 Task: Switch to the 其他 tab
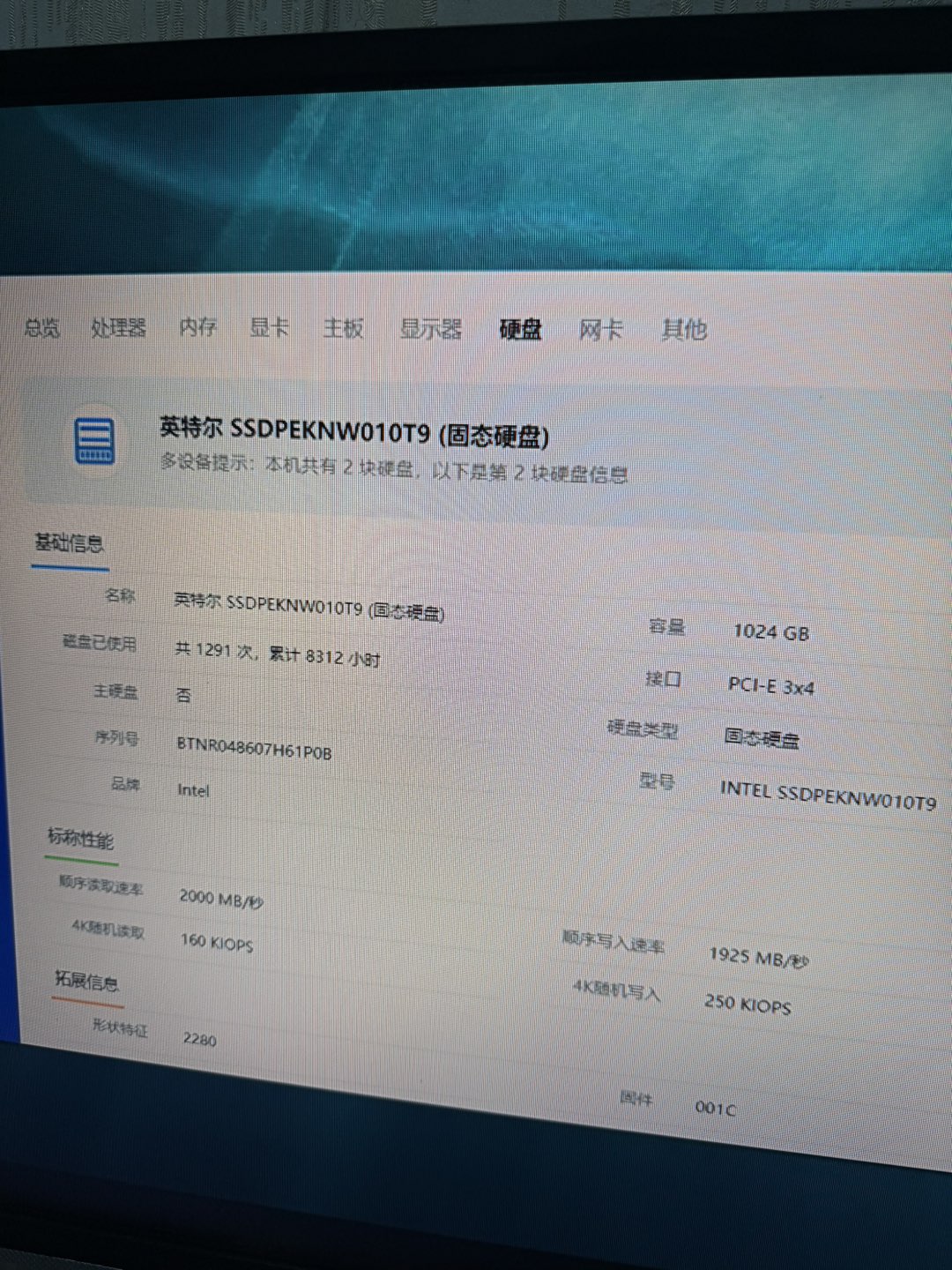684,329
